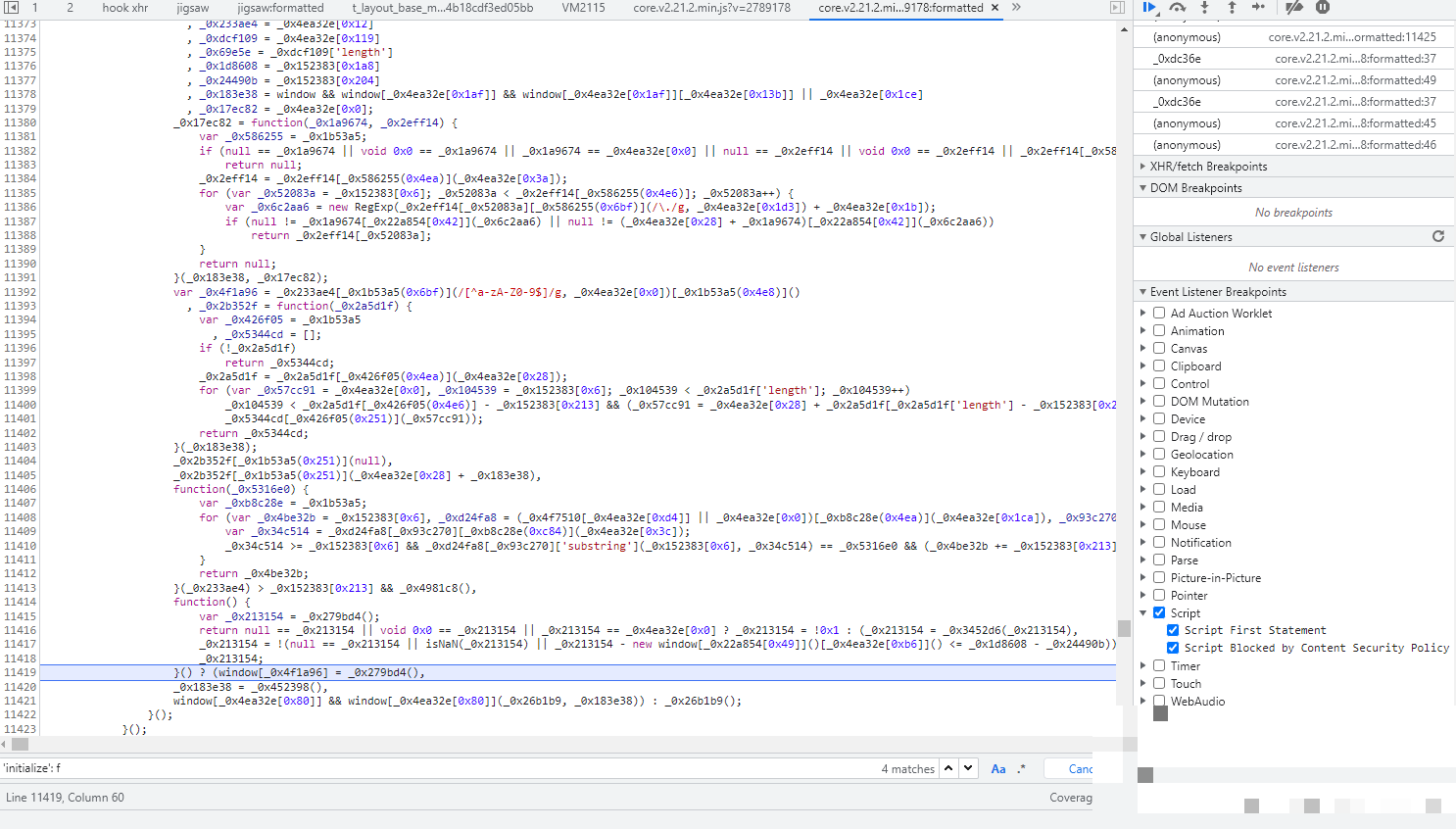Image resolution: width=1456 pixels, height=829 pixels.
Task: Enable the Mouse event breakpoints checkbox
Action: point(1159,525)
